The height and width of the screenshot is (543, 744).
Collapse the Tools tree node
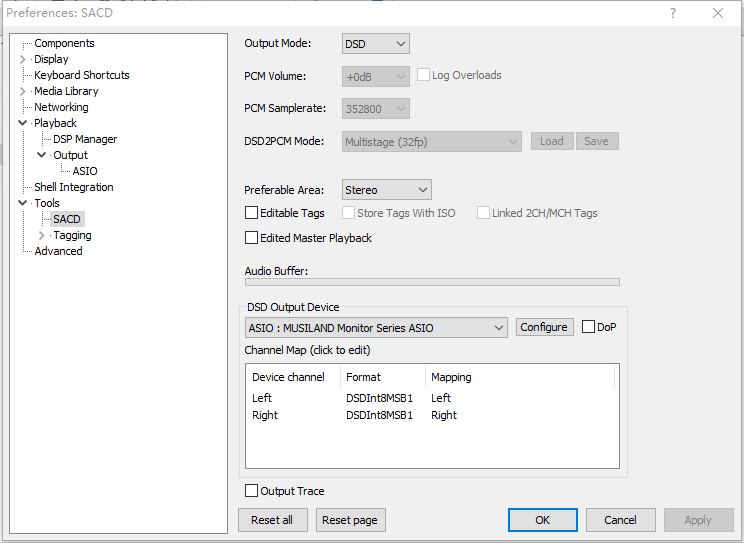pos(22,203)
